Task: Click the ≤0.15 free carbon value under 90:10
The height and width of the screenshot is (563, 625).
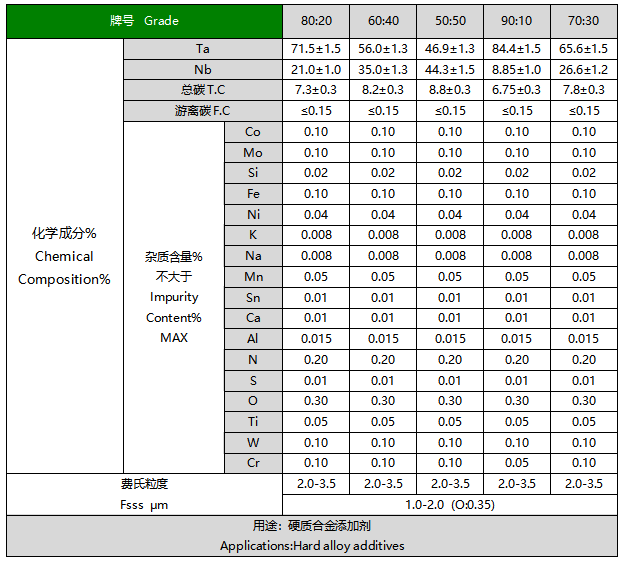Action: [517, 111]
